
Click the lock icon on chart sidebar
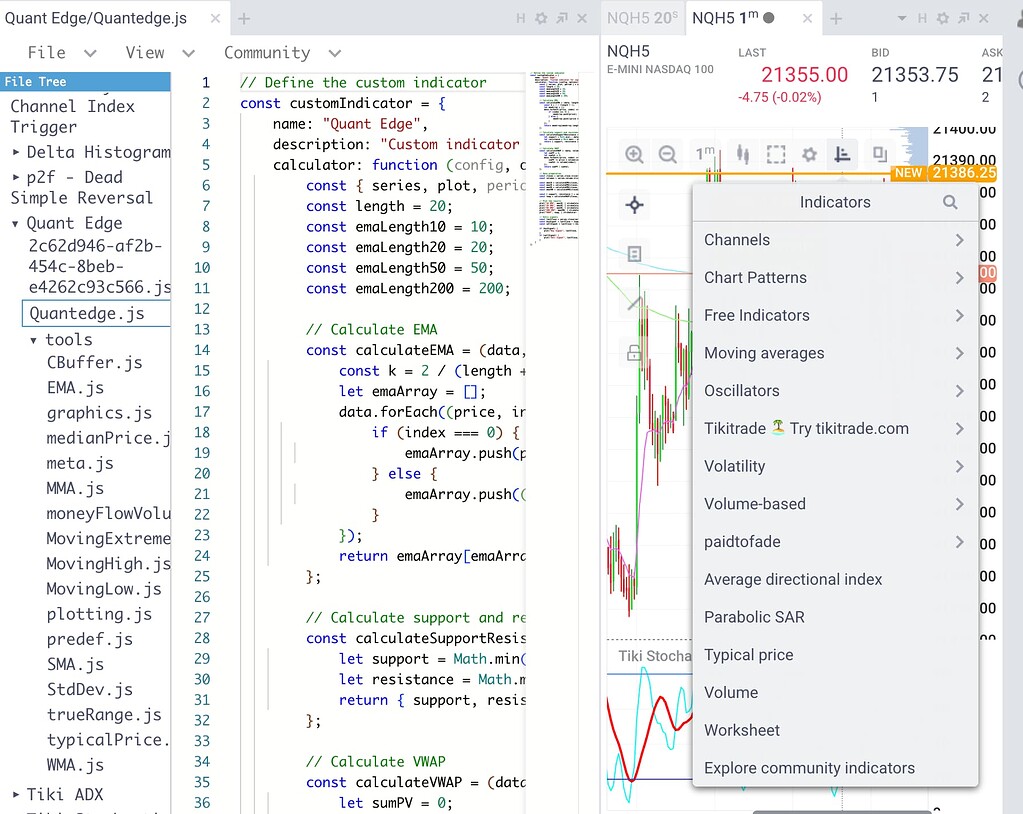click(634, 352)
